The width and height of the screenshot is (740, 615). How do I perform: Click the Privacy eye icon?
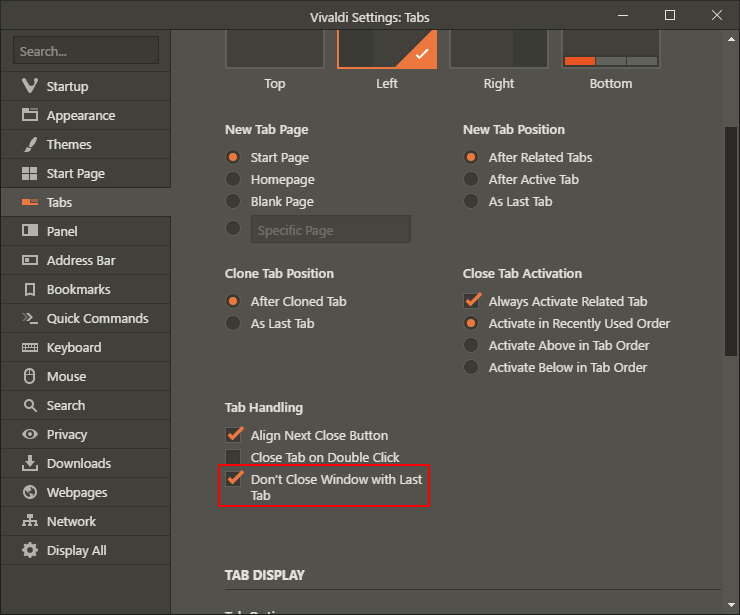[30, 434]
